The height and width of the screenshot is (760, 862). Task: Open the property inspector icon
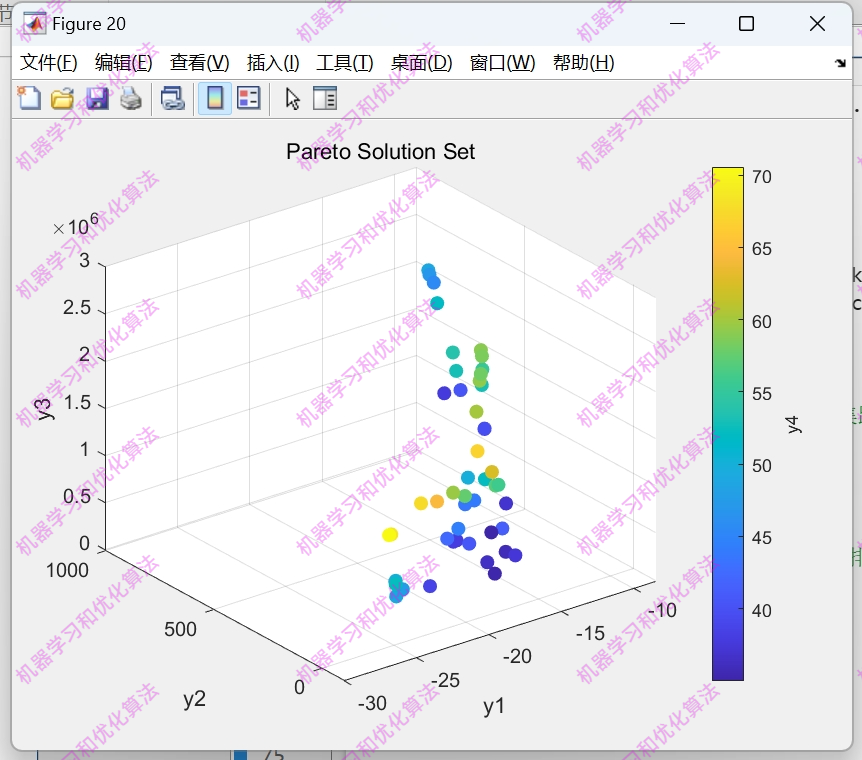[x=325, y=99]
